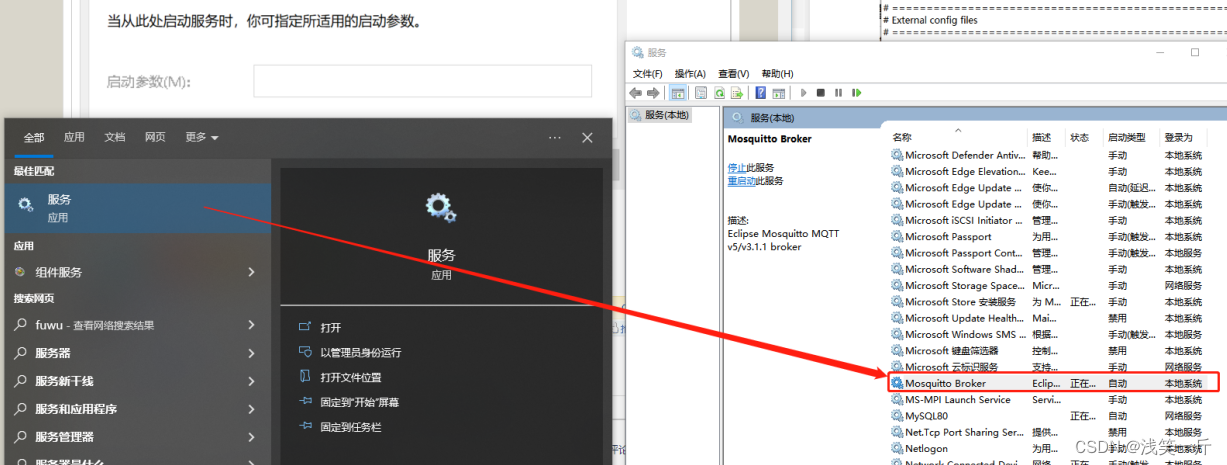Click the pin icon beside 固定到任务栏
The height and width of the screenshot is (465, 1227).
point(306,427)
